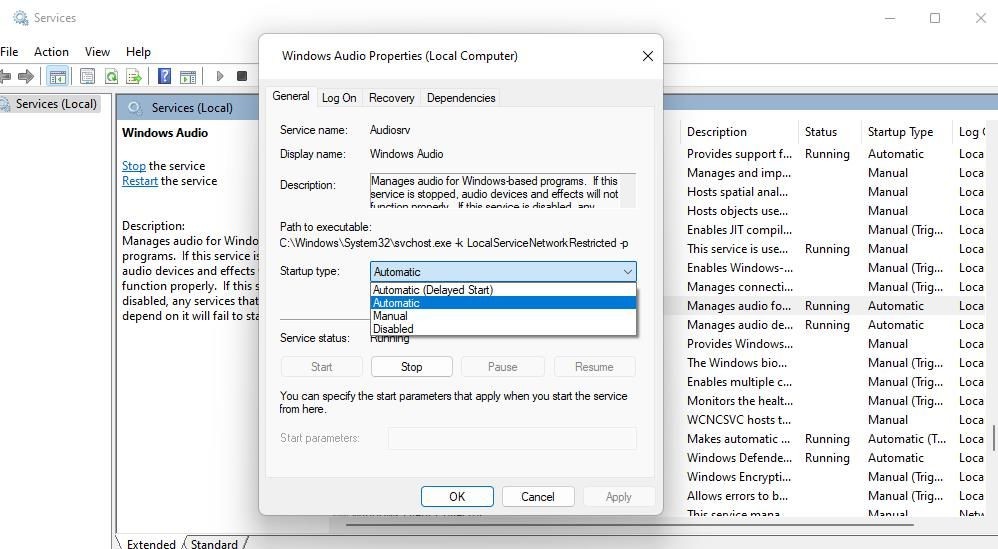
Task: Click the Status column header
Action: click(828, 132)
